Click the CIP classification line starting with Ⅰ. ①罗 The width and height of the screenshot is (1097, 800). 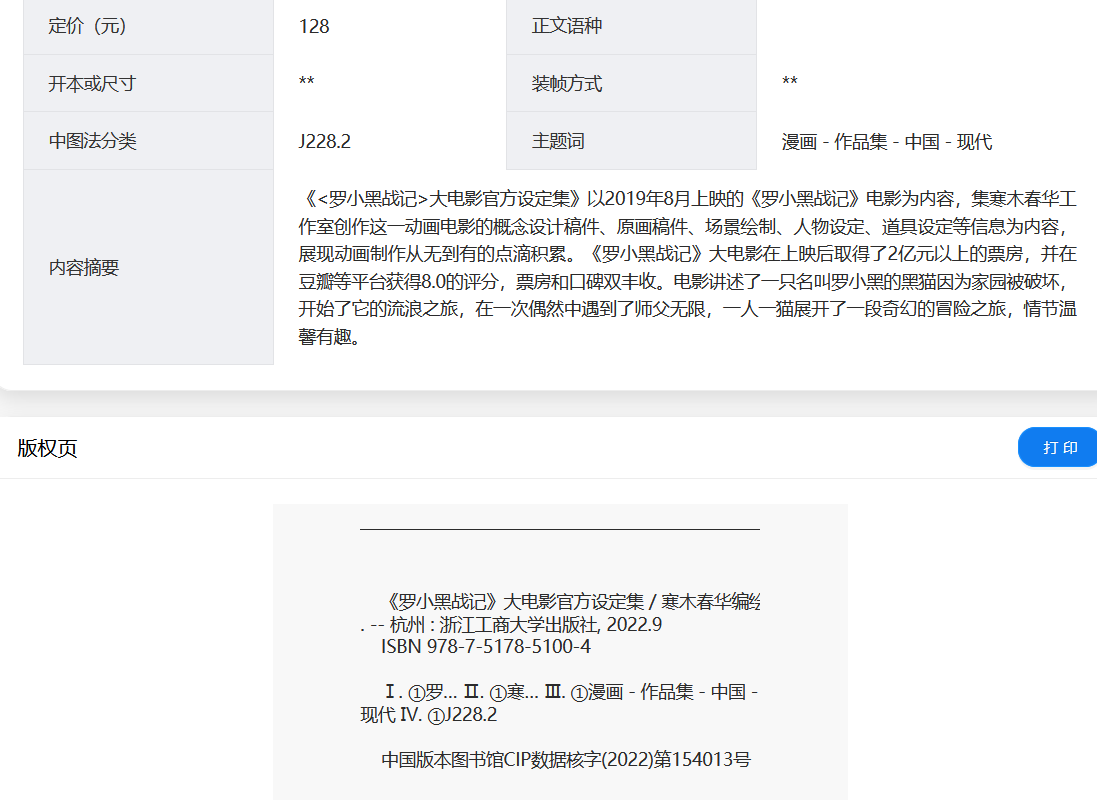click(x=560, y=693)
